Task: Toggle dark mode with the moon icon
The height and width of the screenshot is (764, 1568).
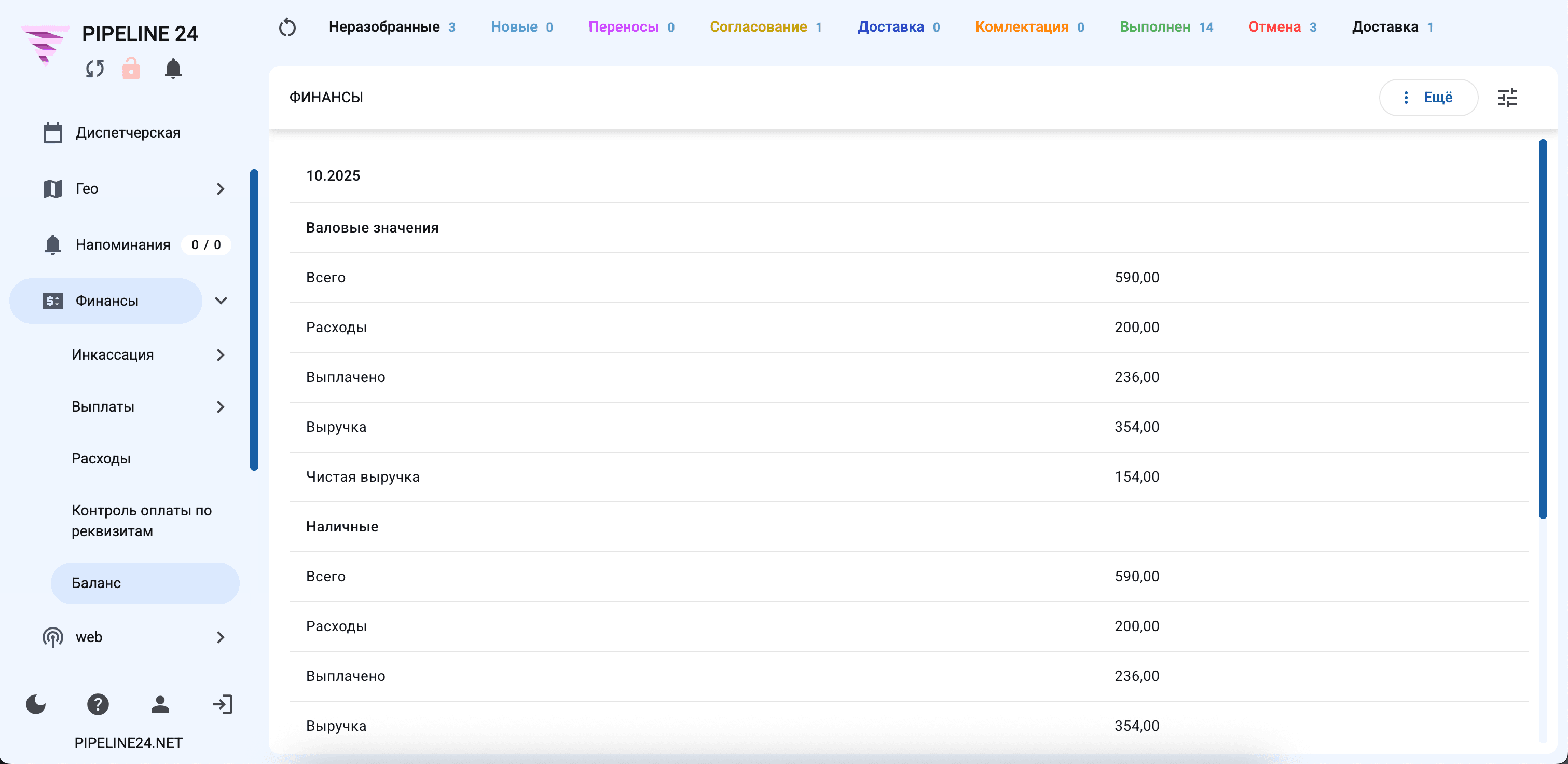Action: (x=36, y=704)
